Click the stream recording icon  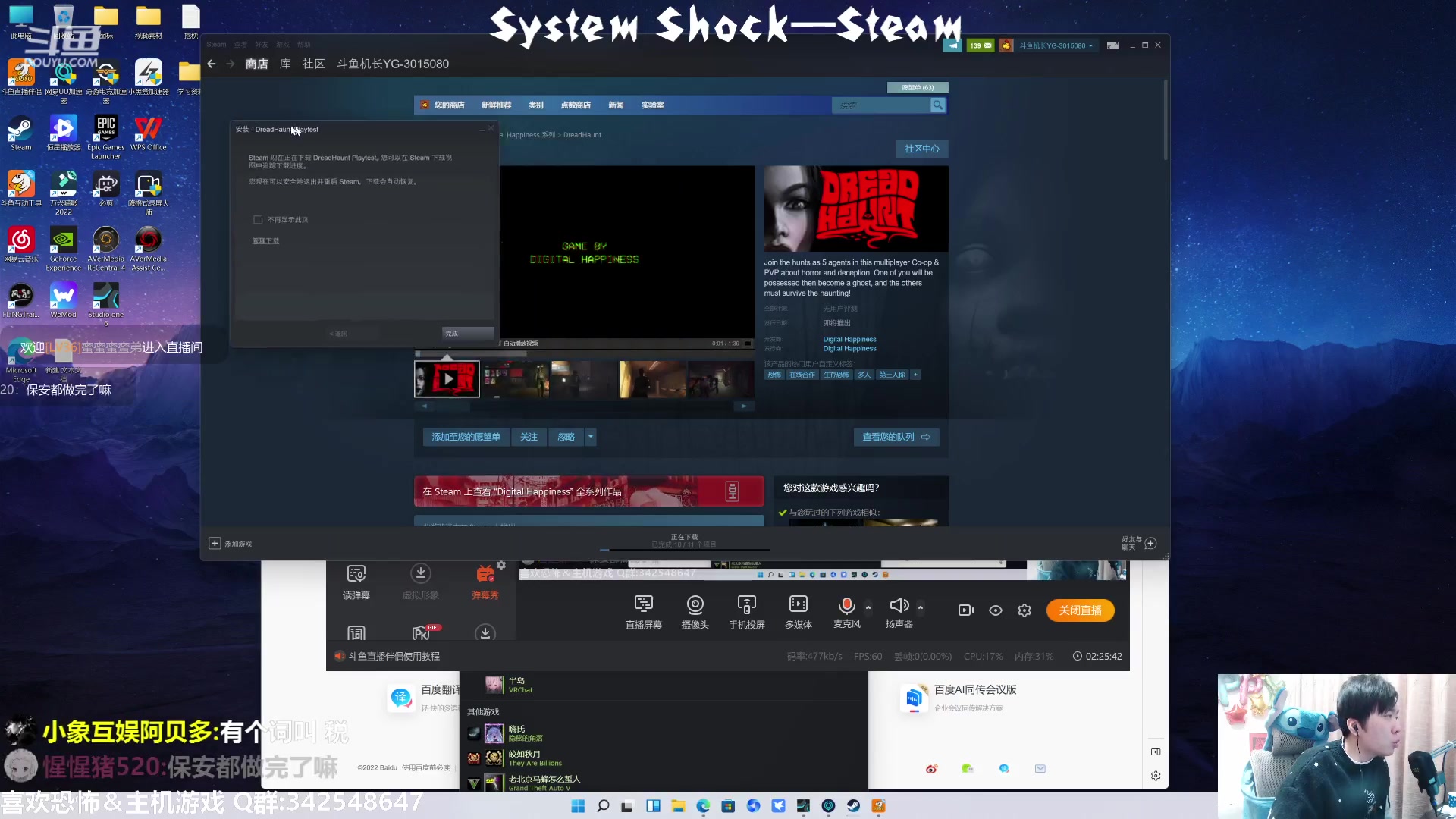click(965, 610)
